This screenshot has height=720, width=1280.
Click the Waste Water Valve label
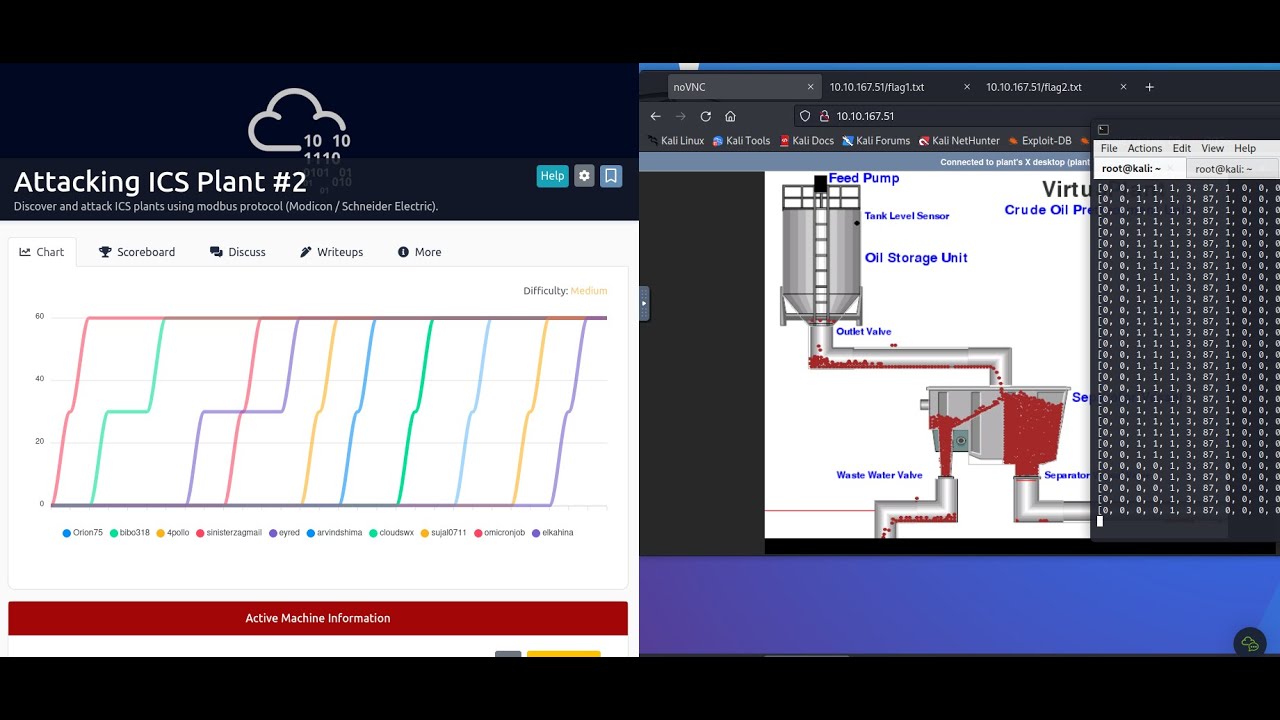point(879,476)
